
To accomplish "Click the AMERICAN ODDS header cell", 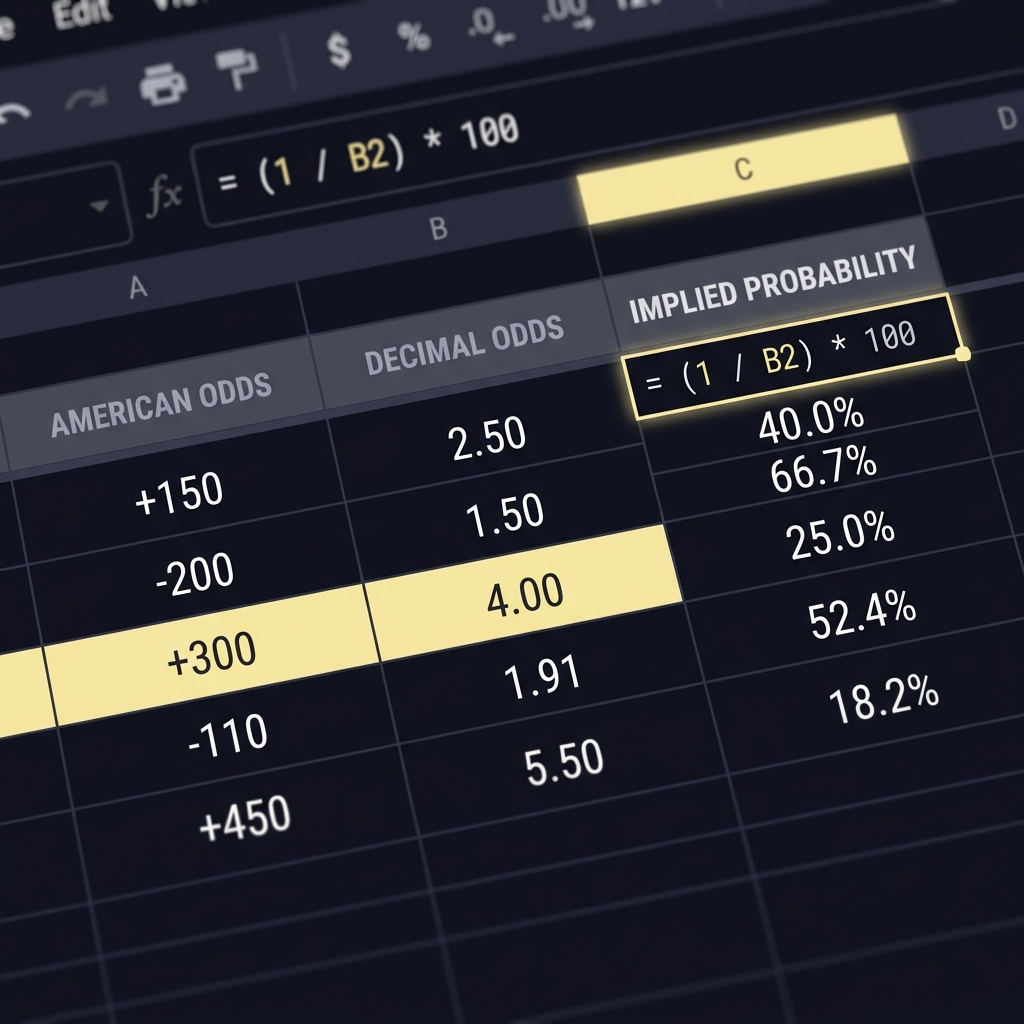I will coord(161,405).
